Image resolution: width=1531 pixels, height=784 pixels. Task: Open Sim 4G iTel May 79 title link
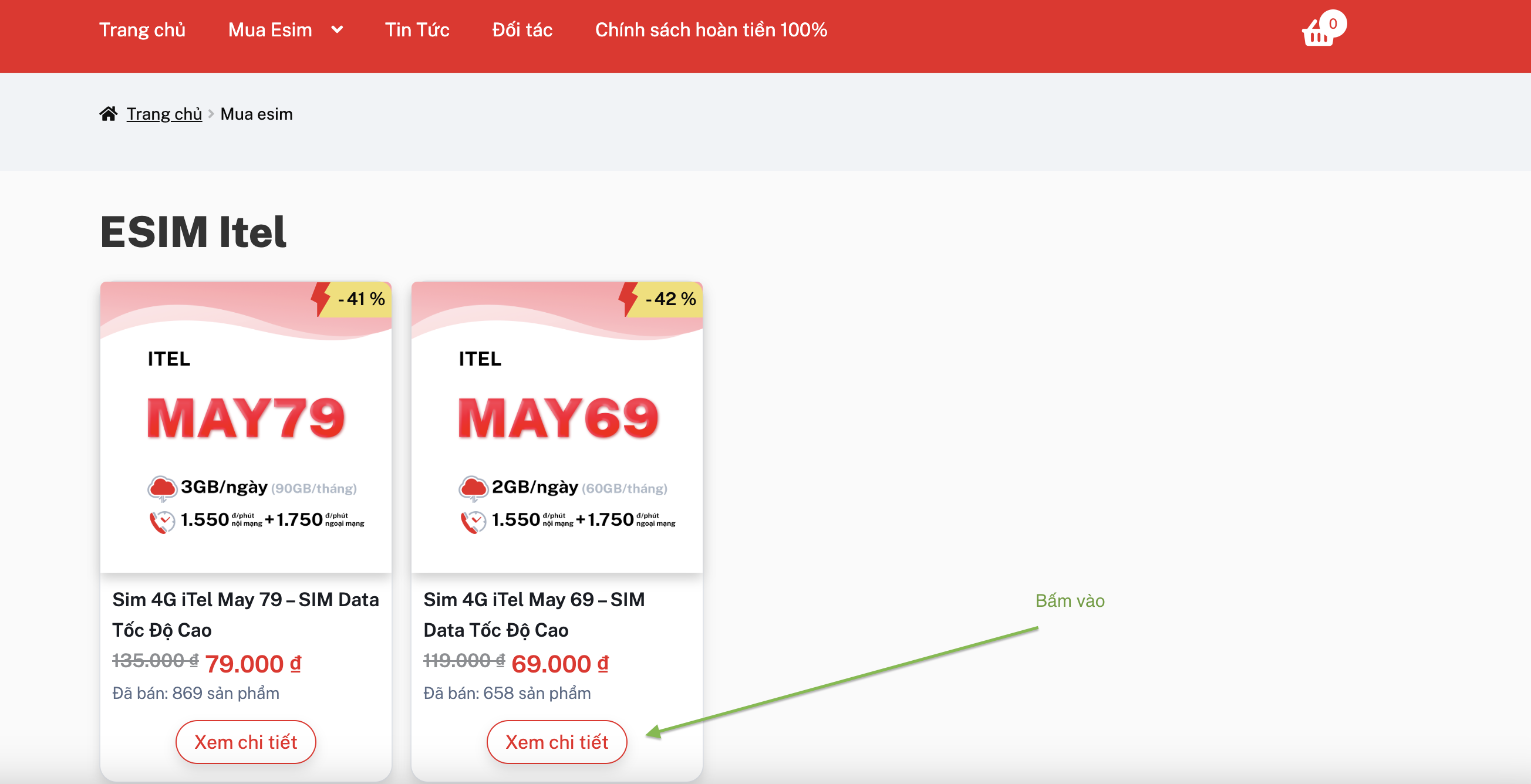[245, 615]
